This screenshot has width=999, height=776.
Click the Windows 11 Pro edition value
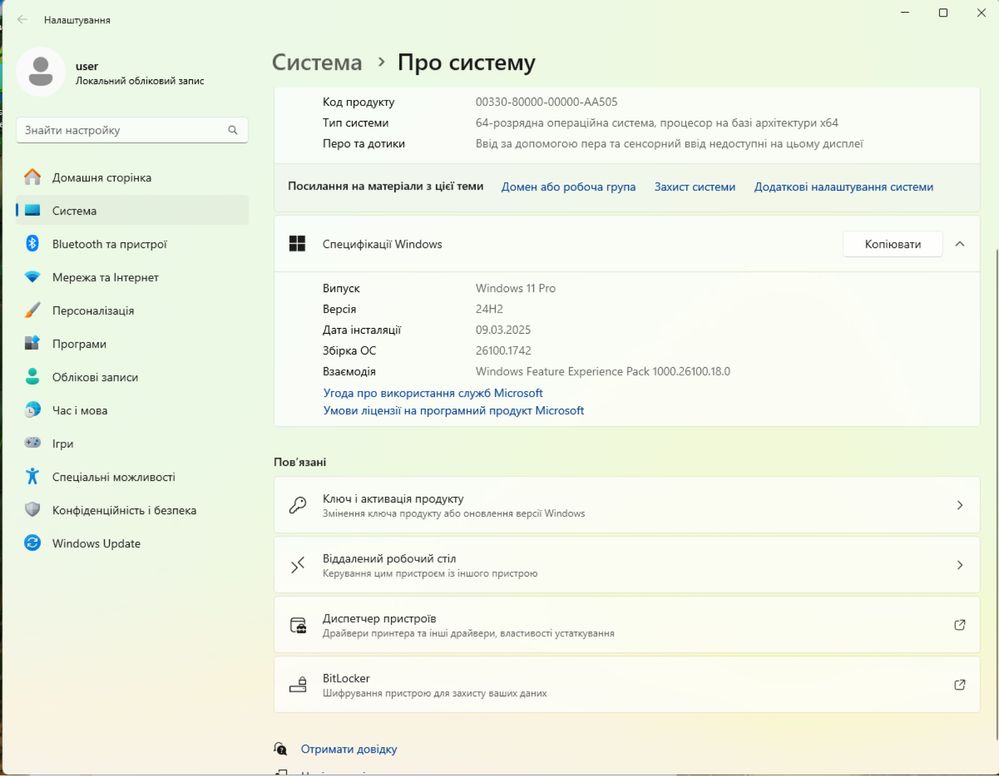click(515, 288)
